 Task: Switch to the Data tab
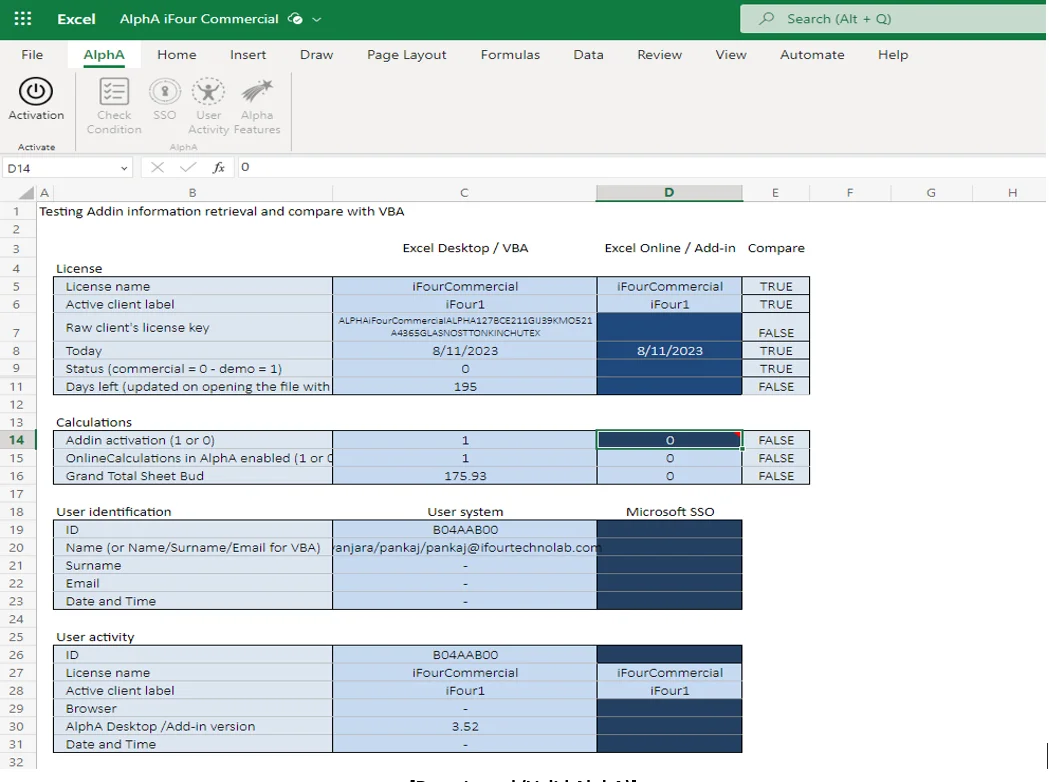[x=588, y=55]
